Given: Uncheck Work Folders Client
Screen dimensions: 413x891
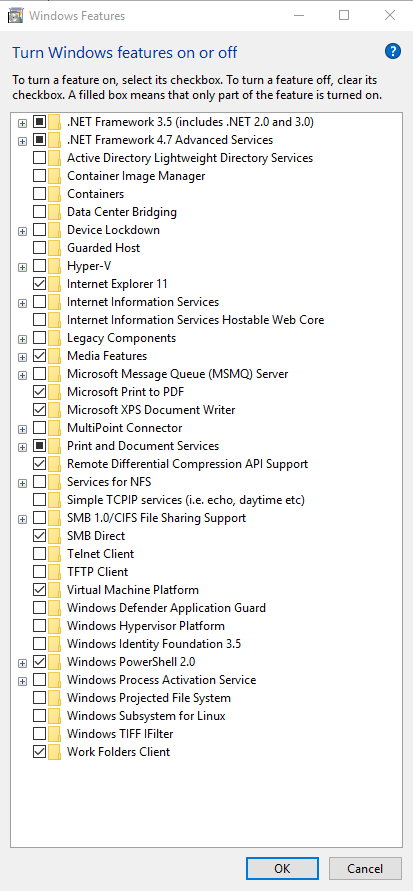Looking at the screenshot, I should pyautogui.click(x=39, y=752).
